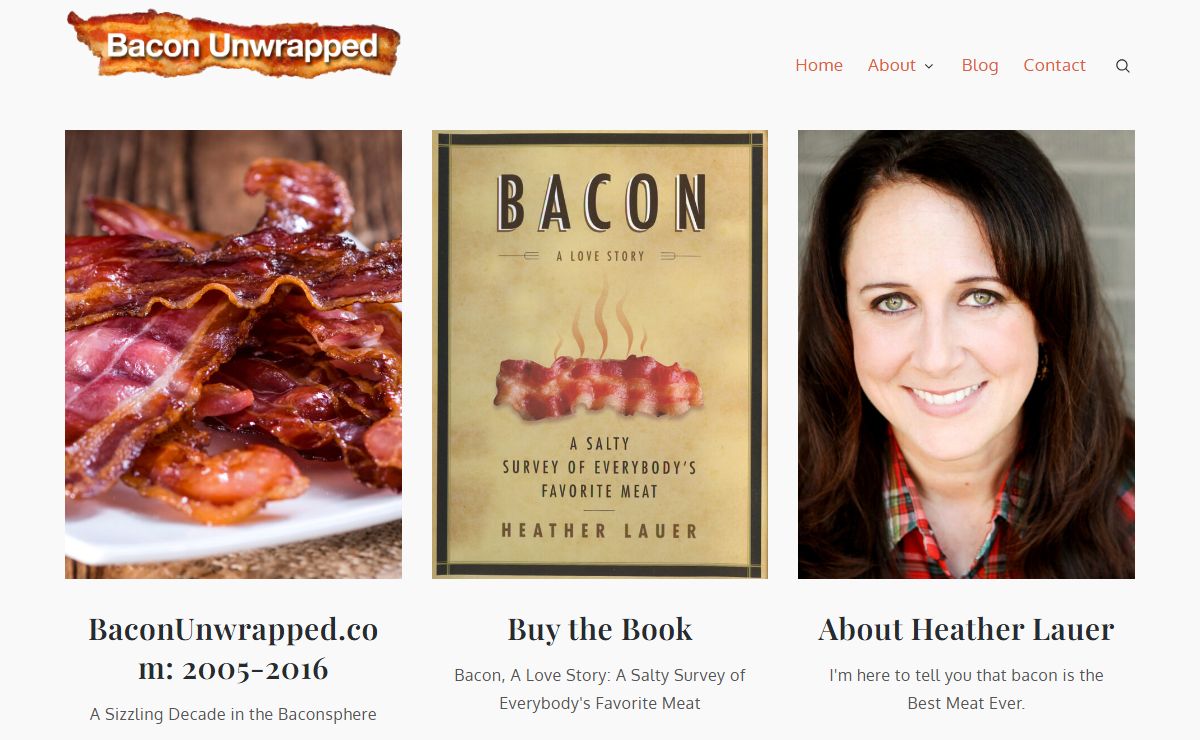Click the HEATHER LAUER author name on book cover
1200x740 pixels.
(x=600, y=531)
